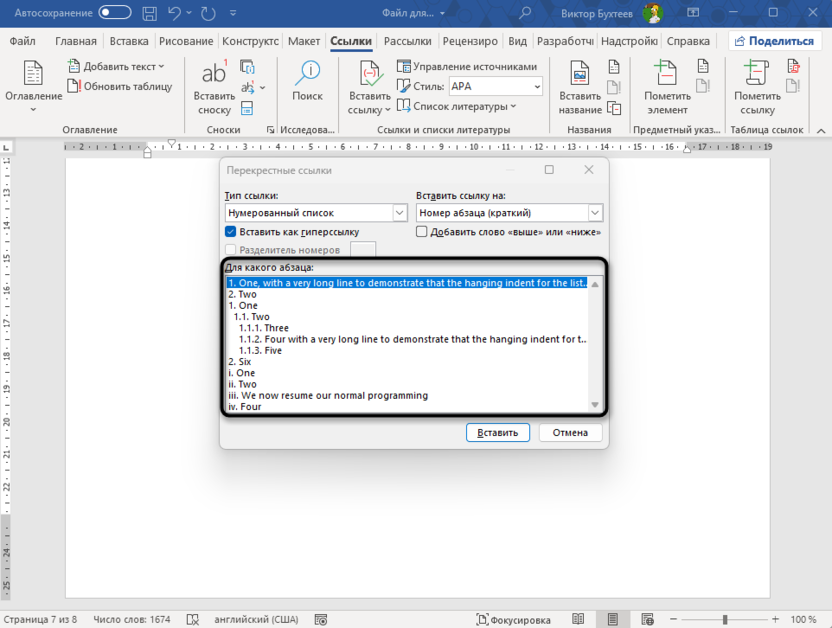Switch to the Главная tab
Viewport: 832px width, 628px height.
click(76, 41)
